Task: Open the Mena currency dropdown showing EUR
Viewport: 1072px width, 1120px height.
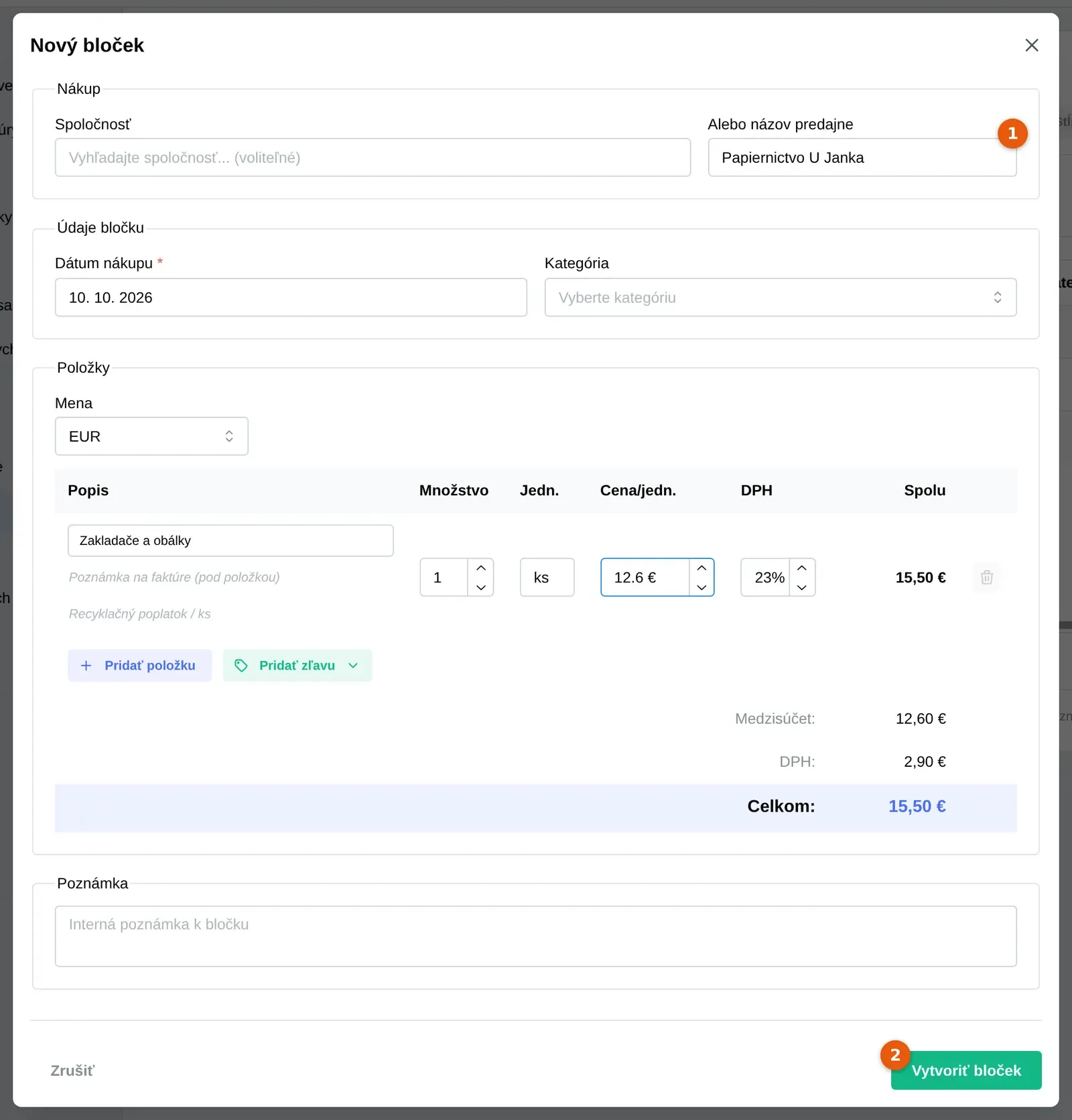Action: tap(151, 436)
